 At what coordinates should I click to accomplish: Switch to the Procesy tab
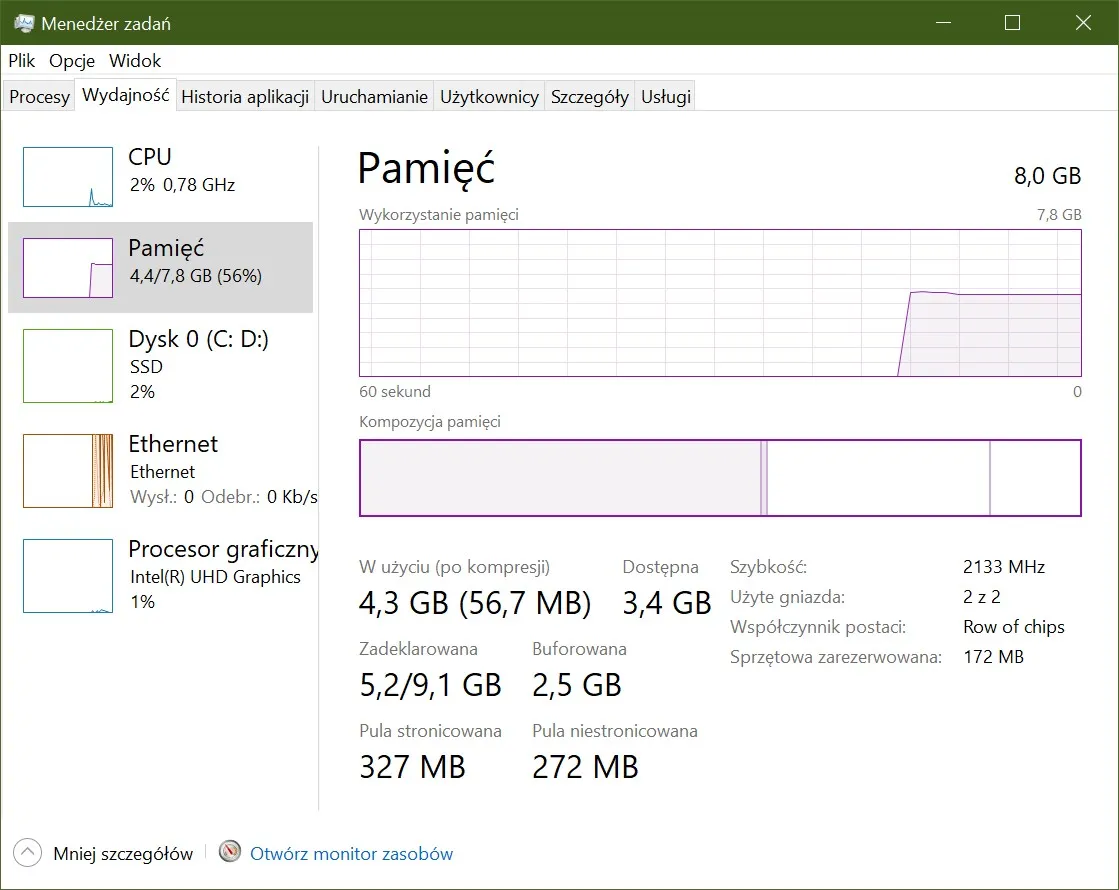pyautogui.click(x=38, y=95)
